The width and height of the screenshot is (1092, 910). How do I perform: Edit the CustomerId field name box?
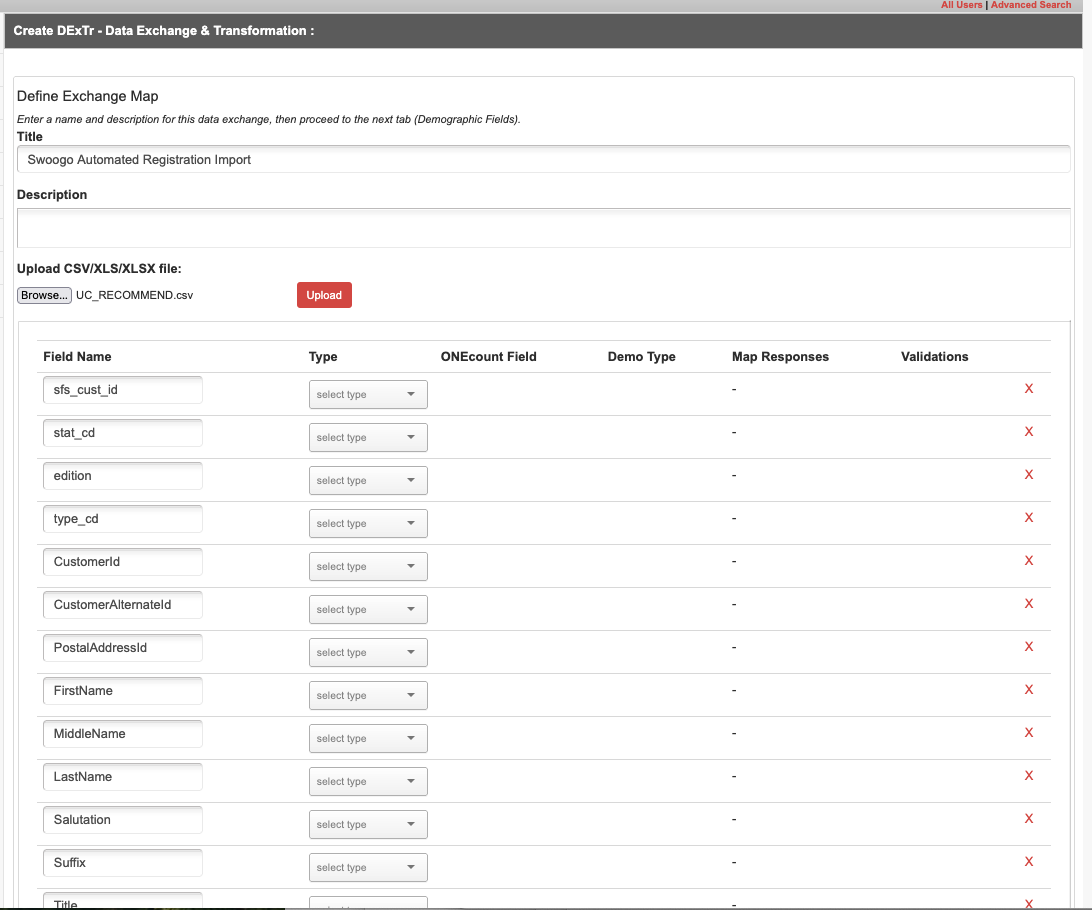[x=123, y=562]
